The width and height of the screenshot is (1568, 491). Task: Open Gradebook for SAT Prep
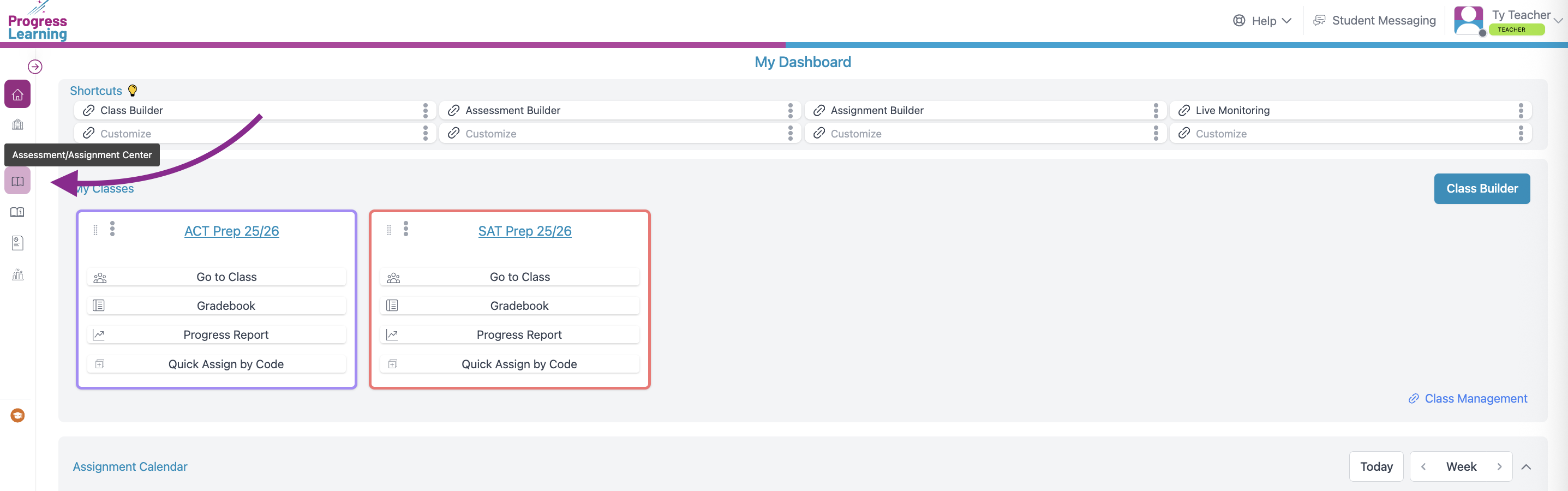[x=510, y=306]
